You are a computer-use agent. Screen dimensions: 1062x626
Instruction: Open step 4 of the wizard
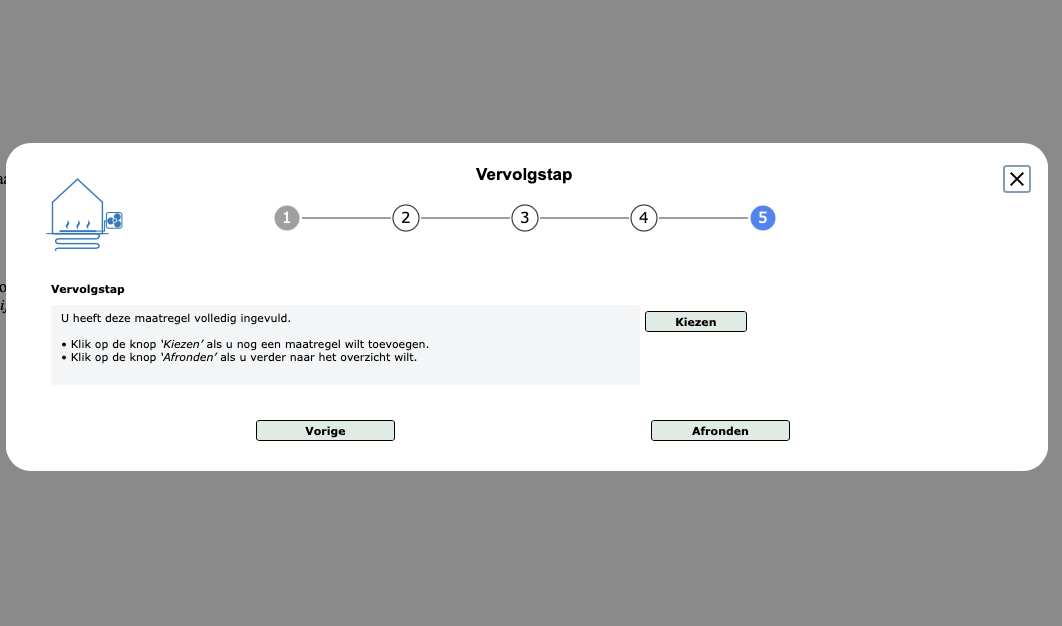pyautogui.click(x=643, y=218)
